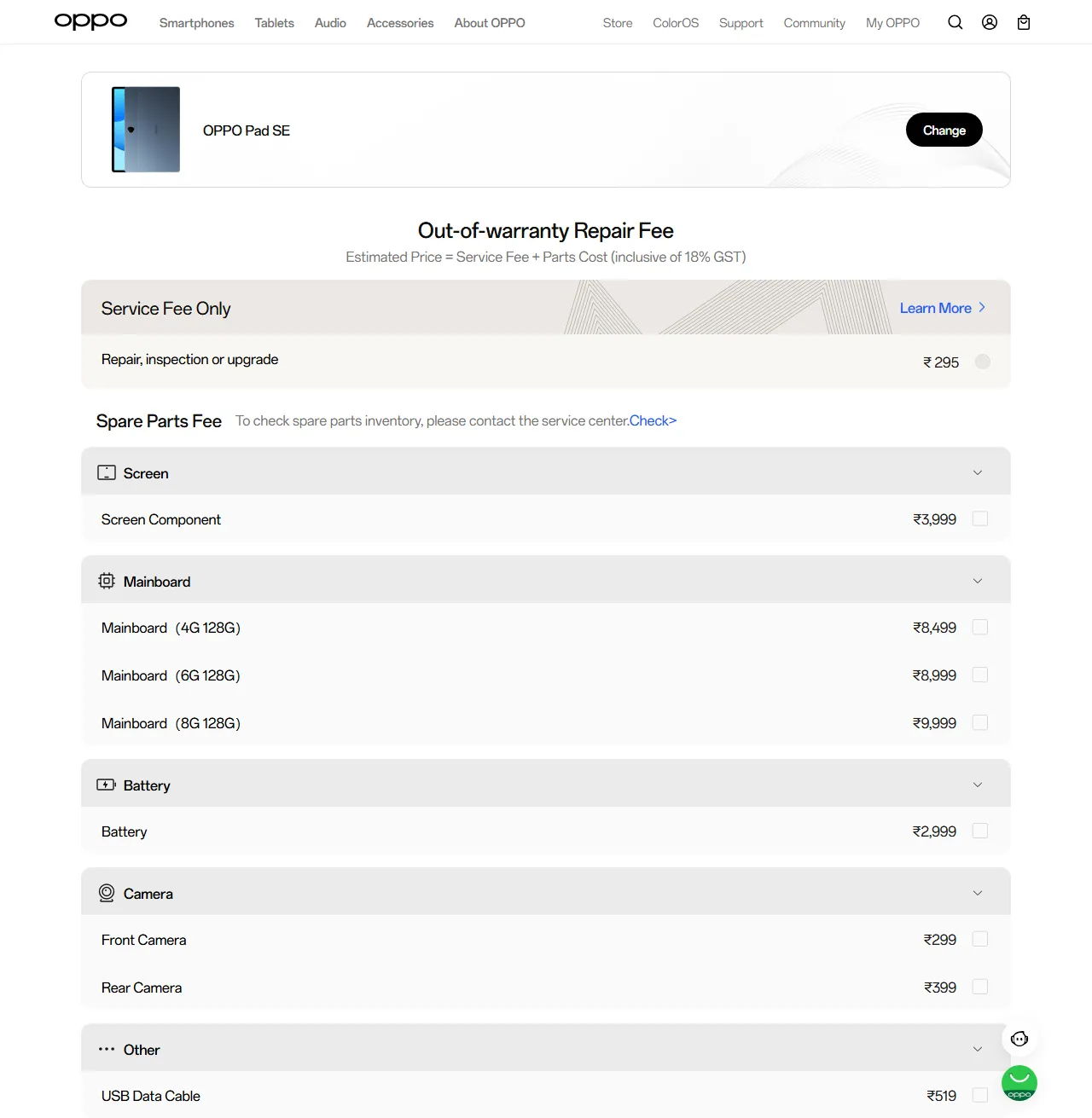Viewport: 1092px width, 1118px height.
Task: Open the user account icon
Action: (x=990, y=22)
